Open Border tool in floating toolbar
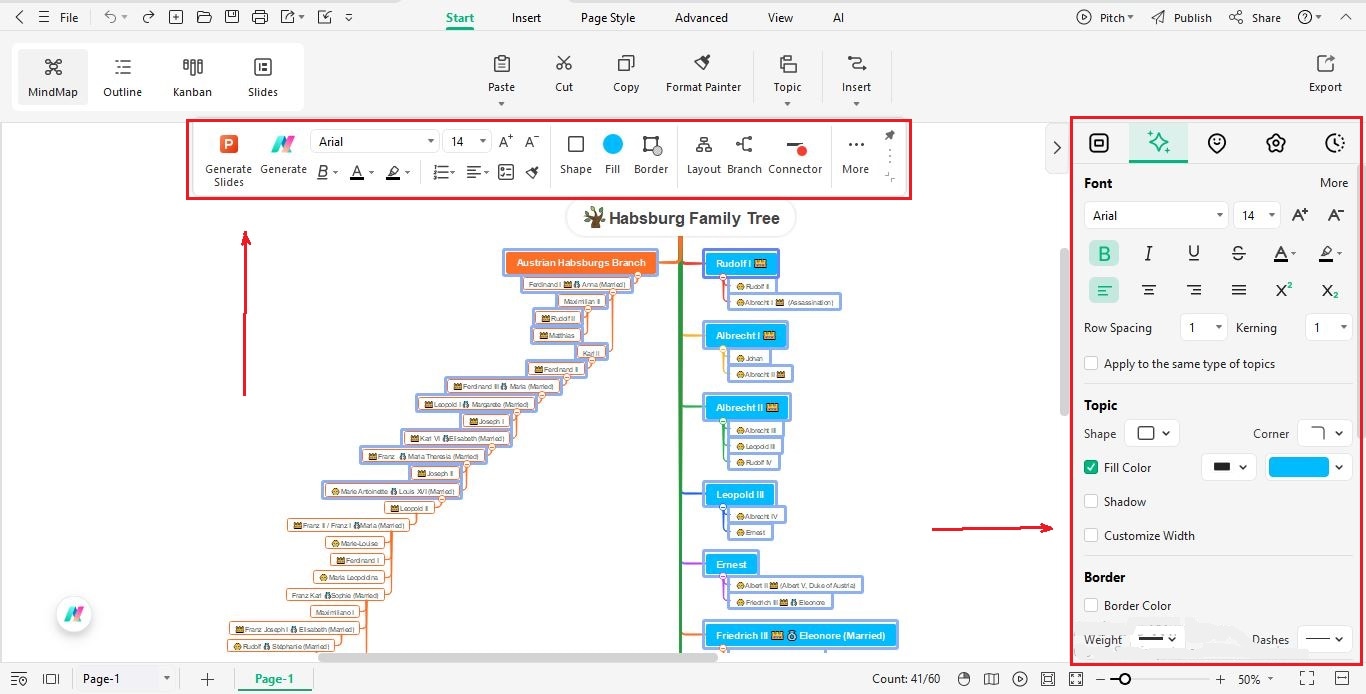The width and height of the screenshot is (1366, 694). click(x=651, y=155)
